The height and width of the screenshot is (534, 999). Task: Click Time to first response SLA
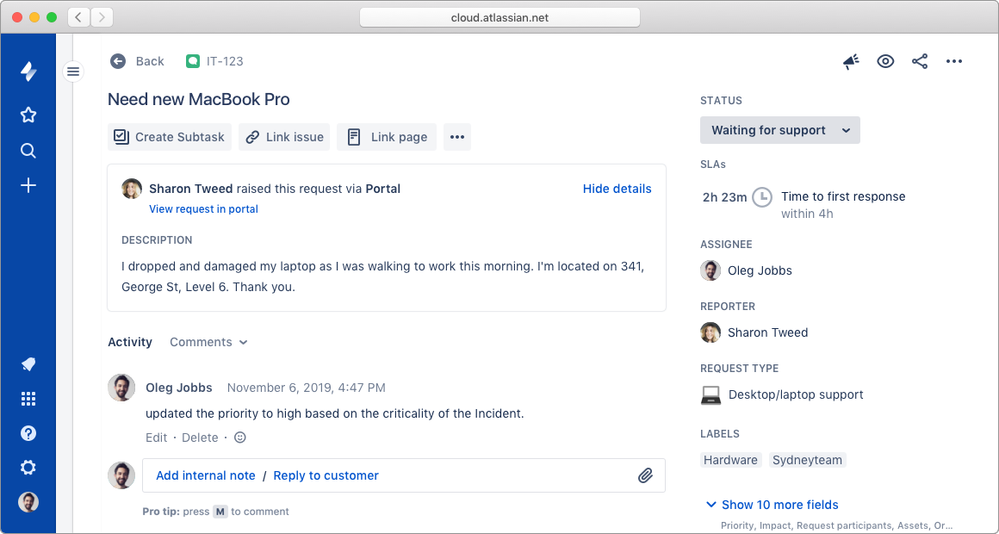pyautogui.click(x=843, y=196)
